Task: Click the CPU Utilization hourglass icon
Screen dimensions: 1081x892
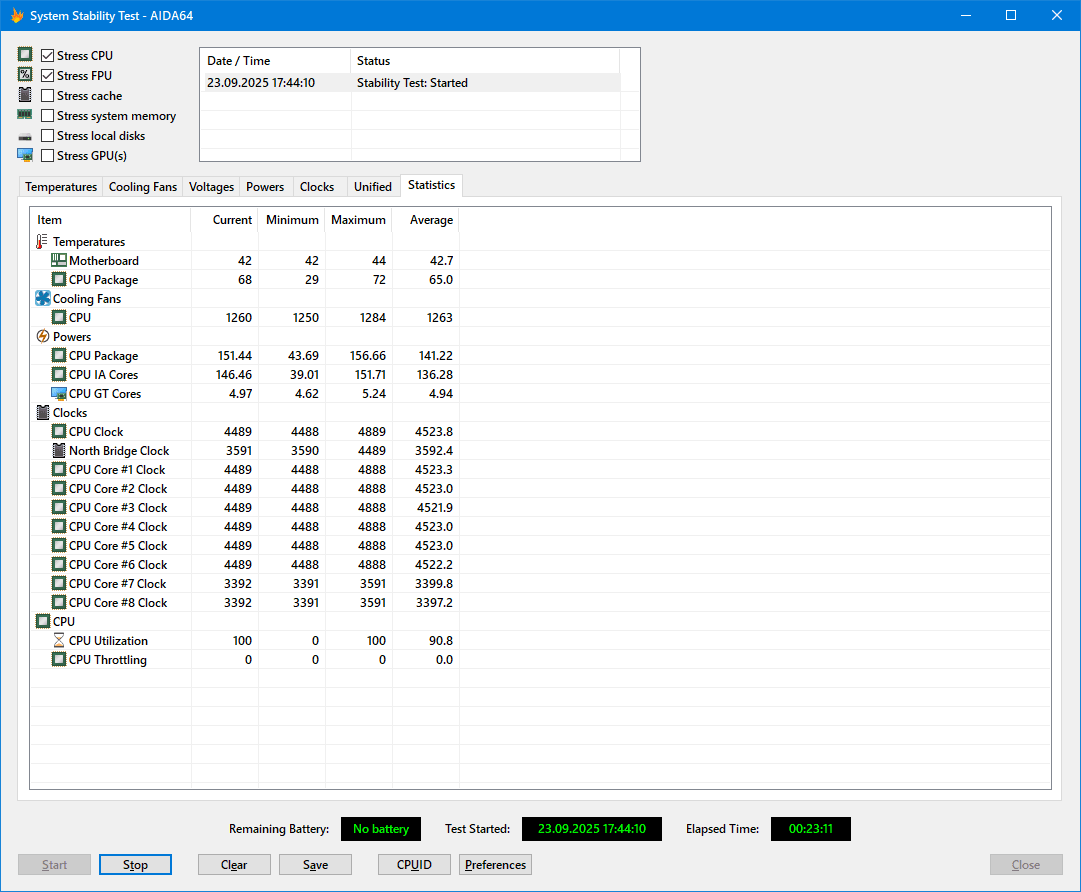Action: point(59,641)
